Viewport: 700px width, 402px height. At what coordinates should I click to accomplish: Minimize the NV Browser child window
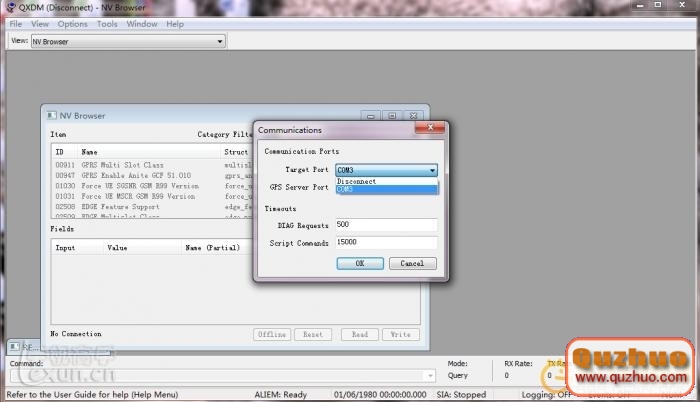pyautogui.click(x=371, y=116)
